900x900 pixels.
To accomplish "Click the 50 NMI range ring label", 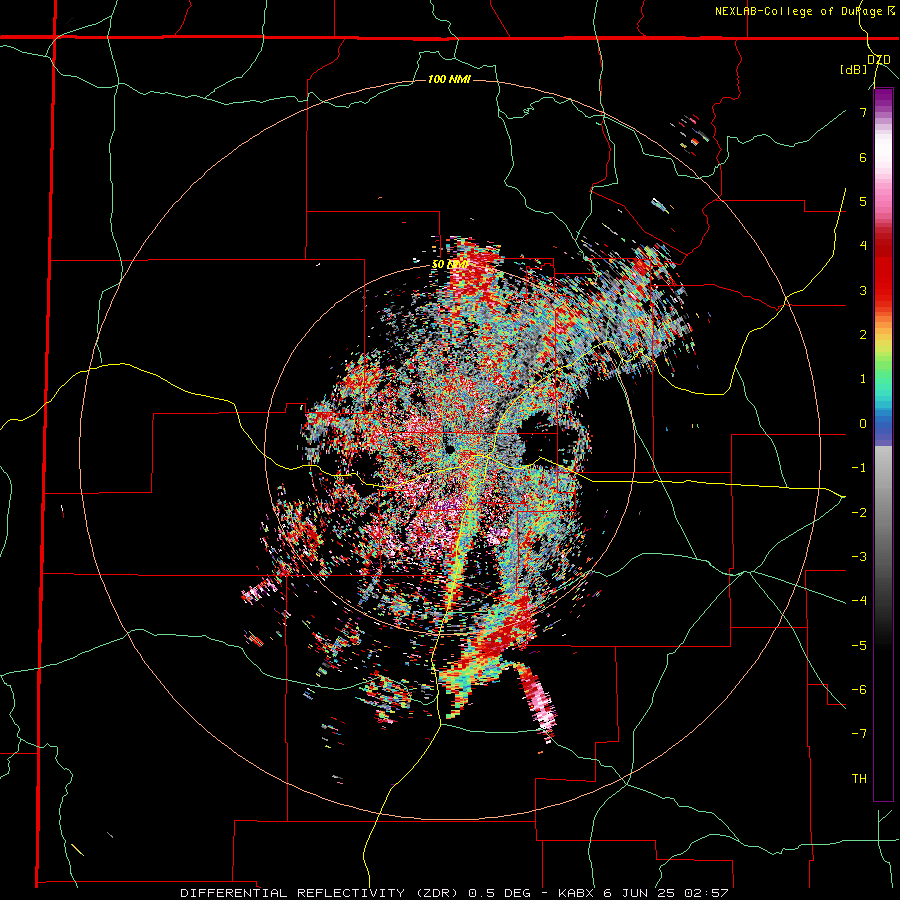I will [449, 264].
